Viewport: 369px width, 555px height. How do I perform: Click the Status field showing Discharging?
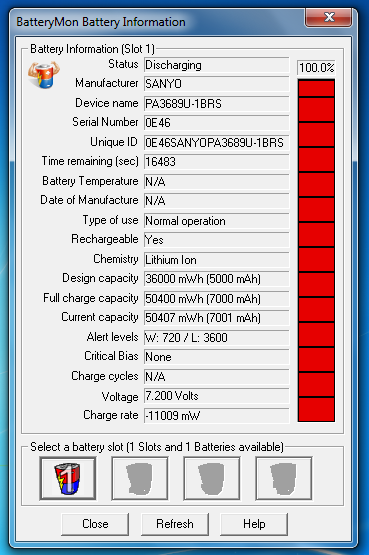217,65
